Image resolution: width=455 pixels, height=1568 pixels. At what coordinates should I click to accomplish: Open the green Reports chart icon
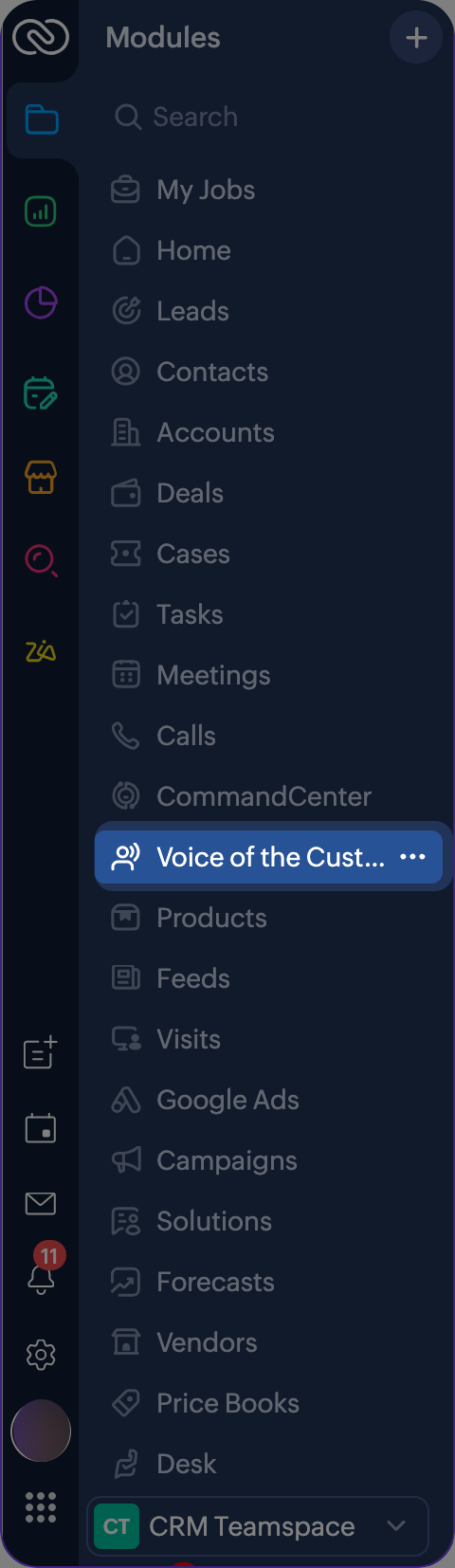[x=41, y=211]
